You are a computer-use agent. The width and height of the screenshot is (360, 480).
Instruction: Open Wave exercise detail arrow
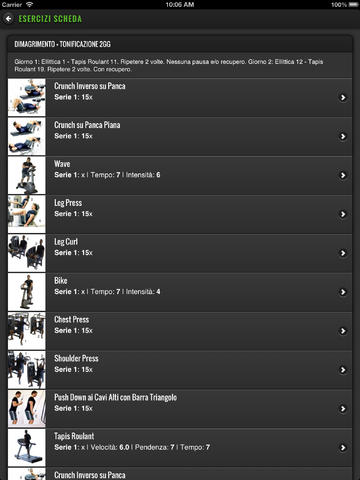[x=343, y=175]
